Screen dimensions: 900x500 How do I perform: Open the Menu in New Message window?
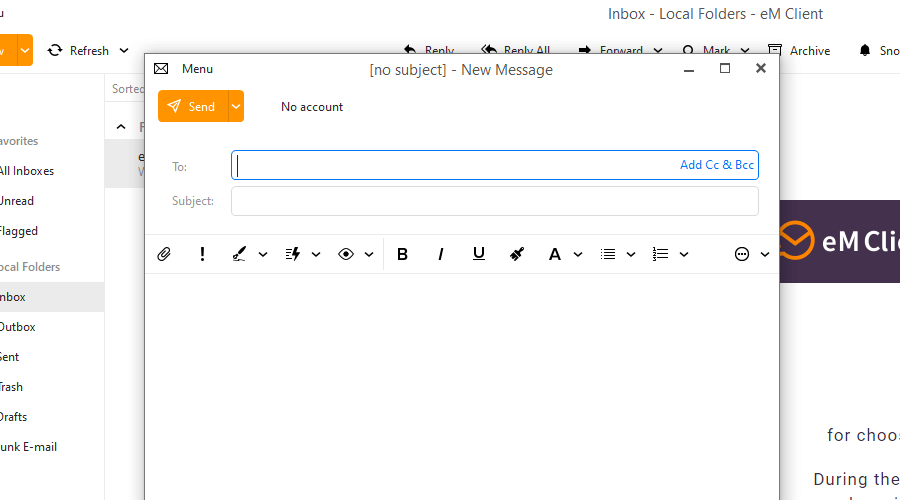tap(197, 69)
